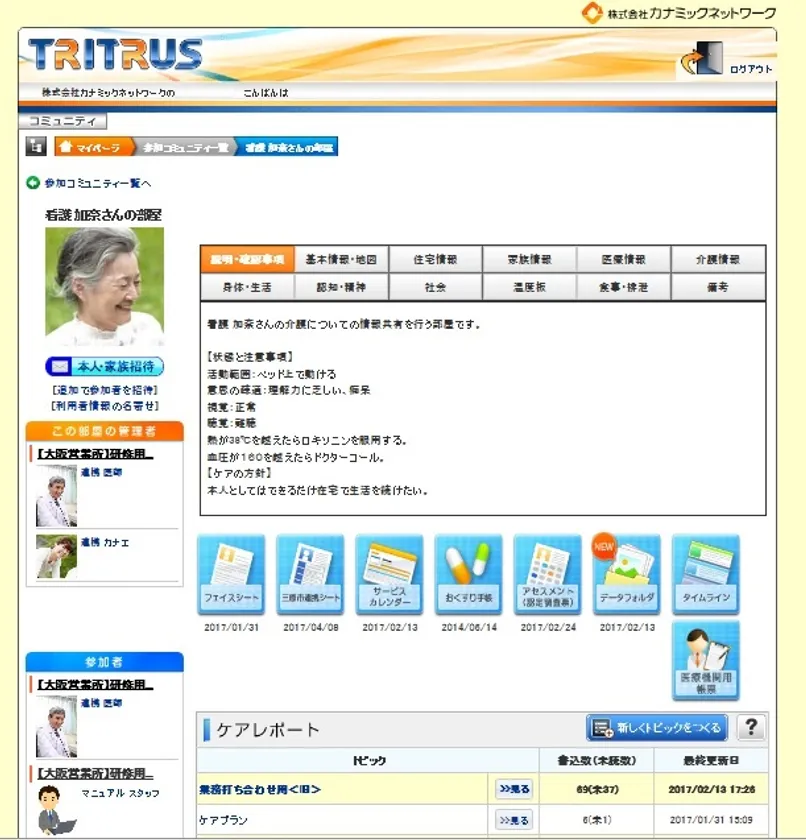Go to 参加コミュニティ一覧 in breadcrumb
Image resolution: width=806 pixels, height=840 pixels.
tap(185, 147)
